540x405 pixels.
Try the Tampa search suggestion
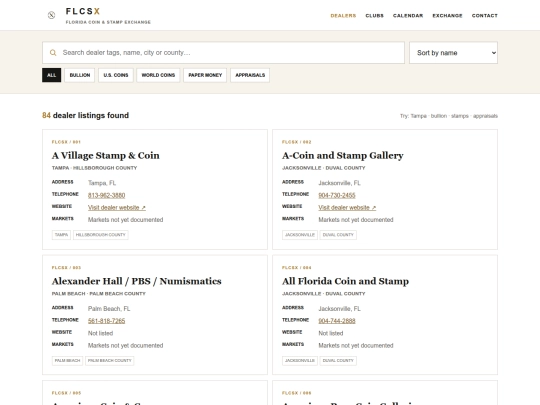(418, 116)
